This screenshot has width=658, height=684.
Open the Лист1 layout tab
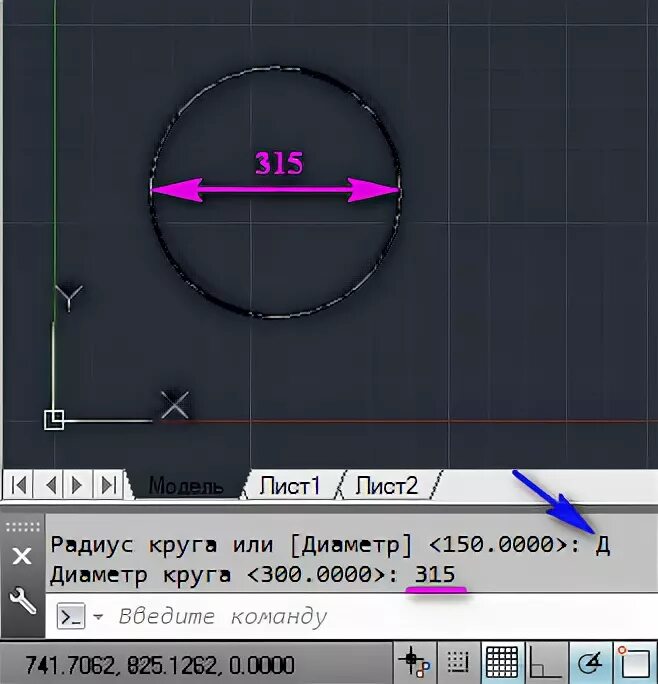point(290,486)
